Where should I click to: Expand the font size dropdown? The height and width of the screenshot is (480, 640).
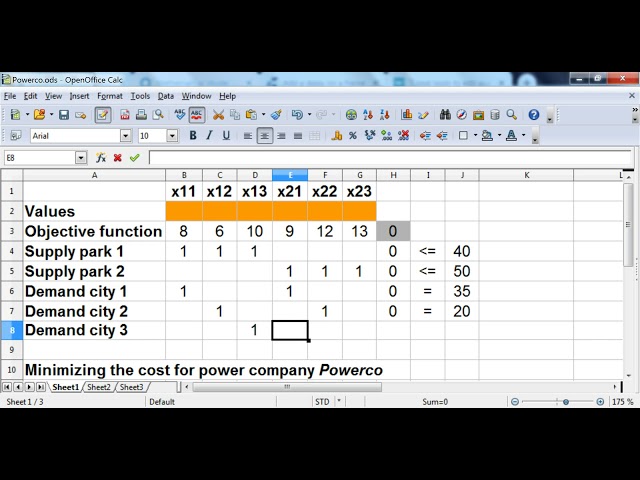click(x=172, y=136)
